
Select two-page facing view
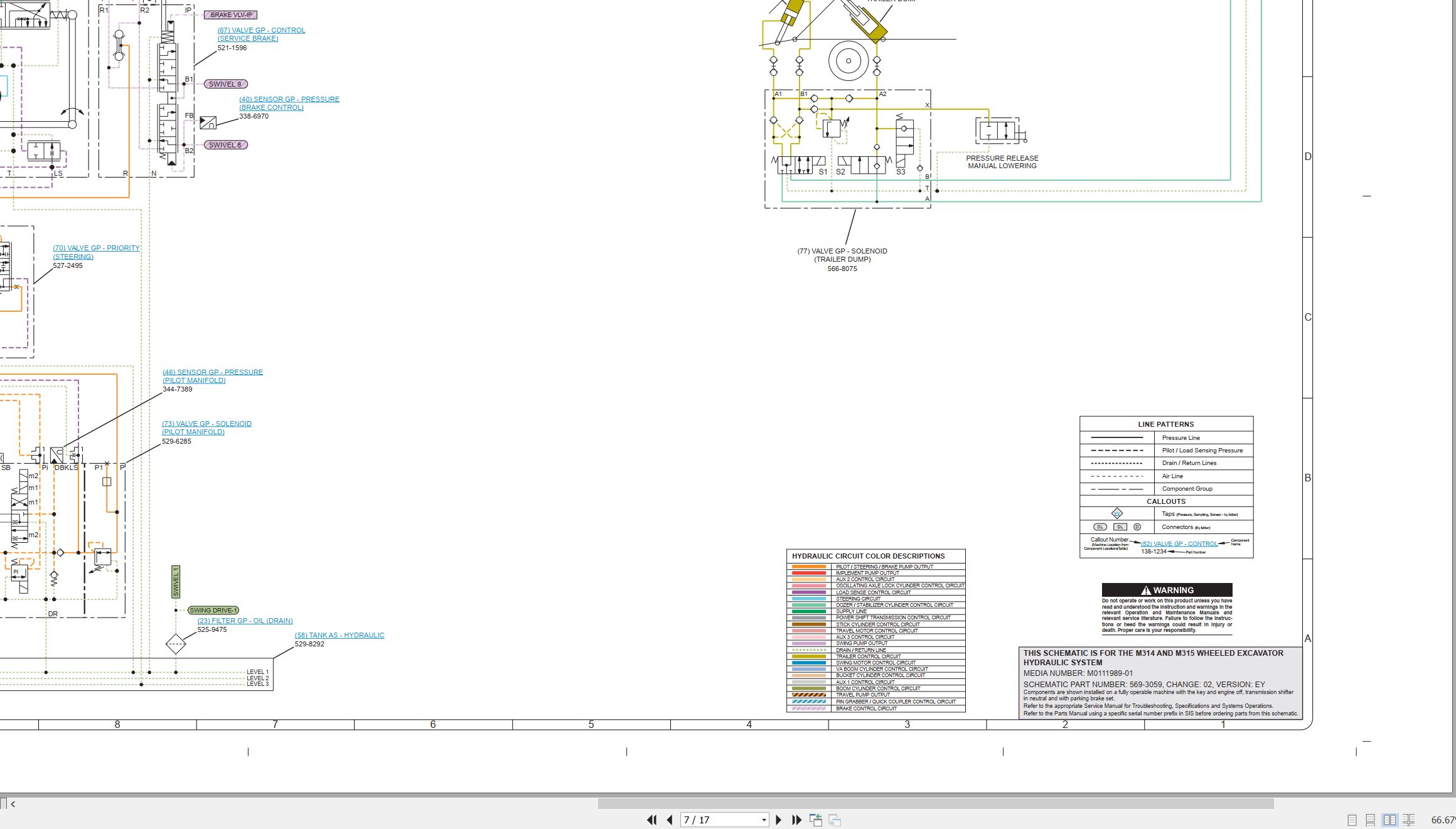tap(1390, 820)
